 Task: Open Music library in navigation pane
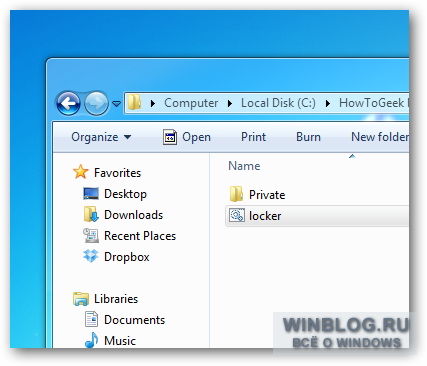[120, 341]
